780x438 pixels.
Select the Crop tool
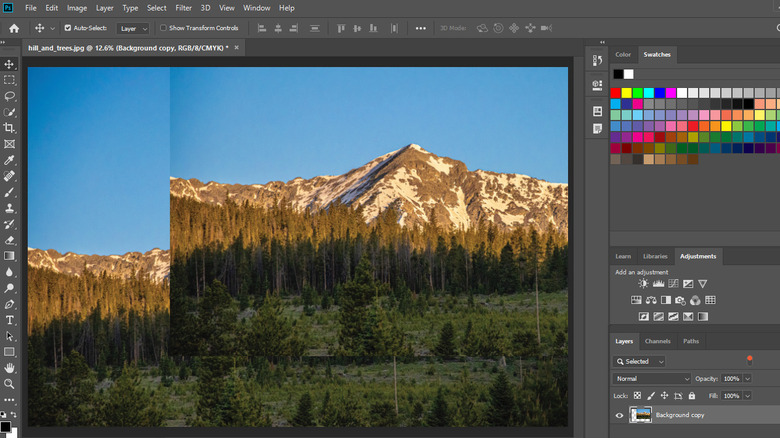[x=10, y=128]
